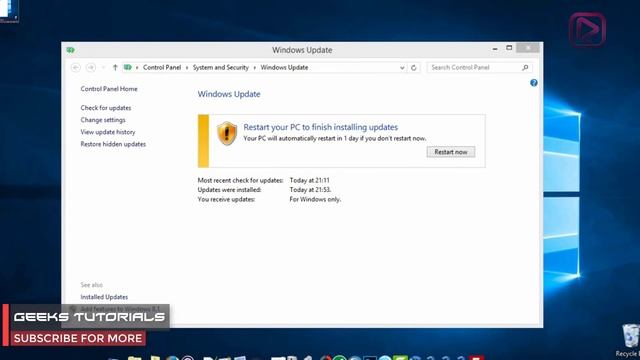This screenshot has height=360, width=640.
Task: Click the Windows Update page heading
Action: click(229, 94)
